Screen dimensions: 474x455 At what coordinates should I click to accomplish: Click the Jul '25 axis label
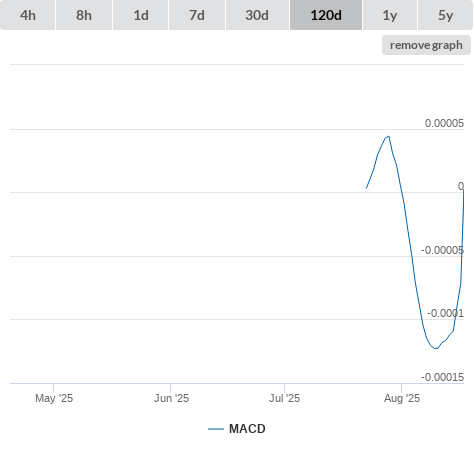coord(284,398)
